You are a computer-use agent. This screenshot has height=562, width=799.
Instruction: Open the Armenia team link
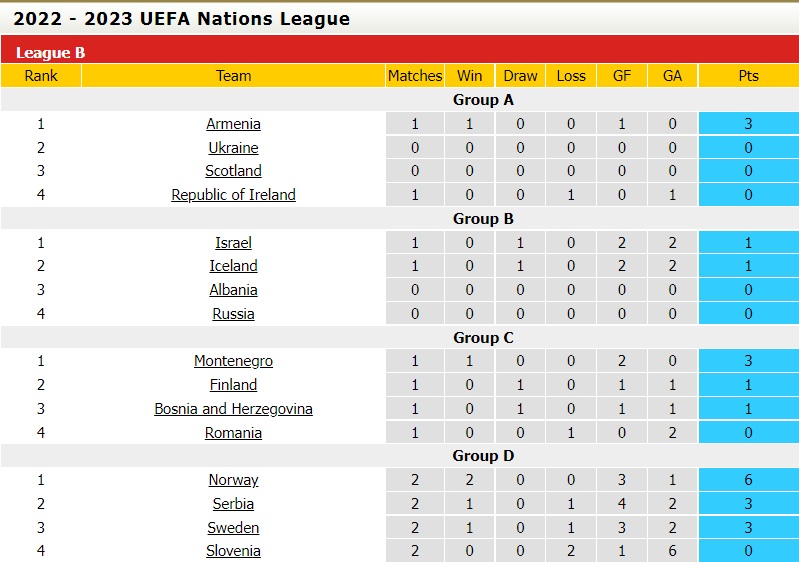tap(233, 124)
